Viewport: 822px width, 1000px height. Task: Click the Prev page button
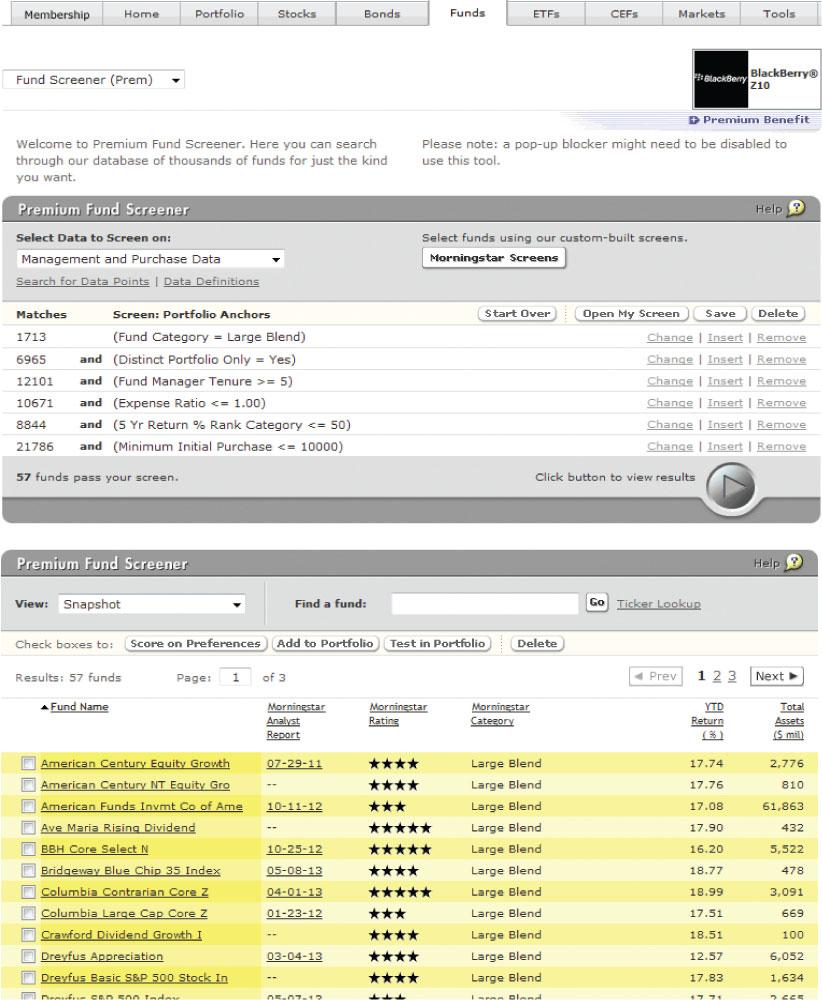pos(656,676)
